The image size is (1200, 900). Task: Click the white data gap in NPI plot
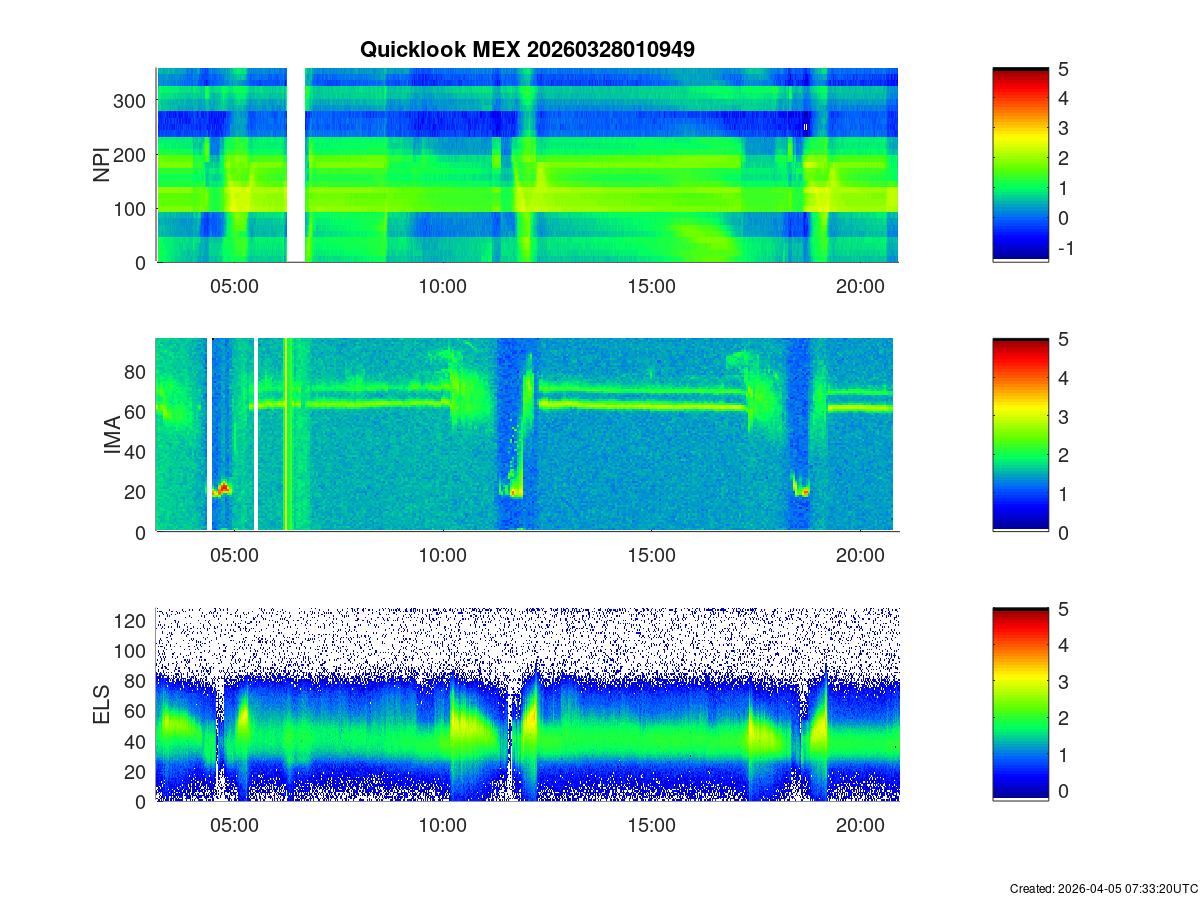295,165
